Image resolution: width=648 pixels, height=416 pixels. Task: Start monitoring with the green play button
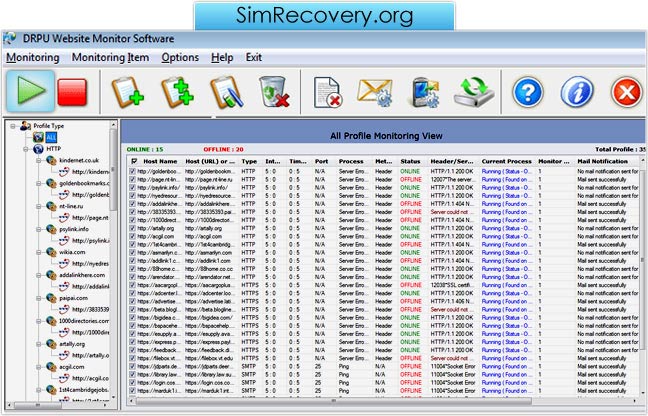click(30, 90)
